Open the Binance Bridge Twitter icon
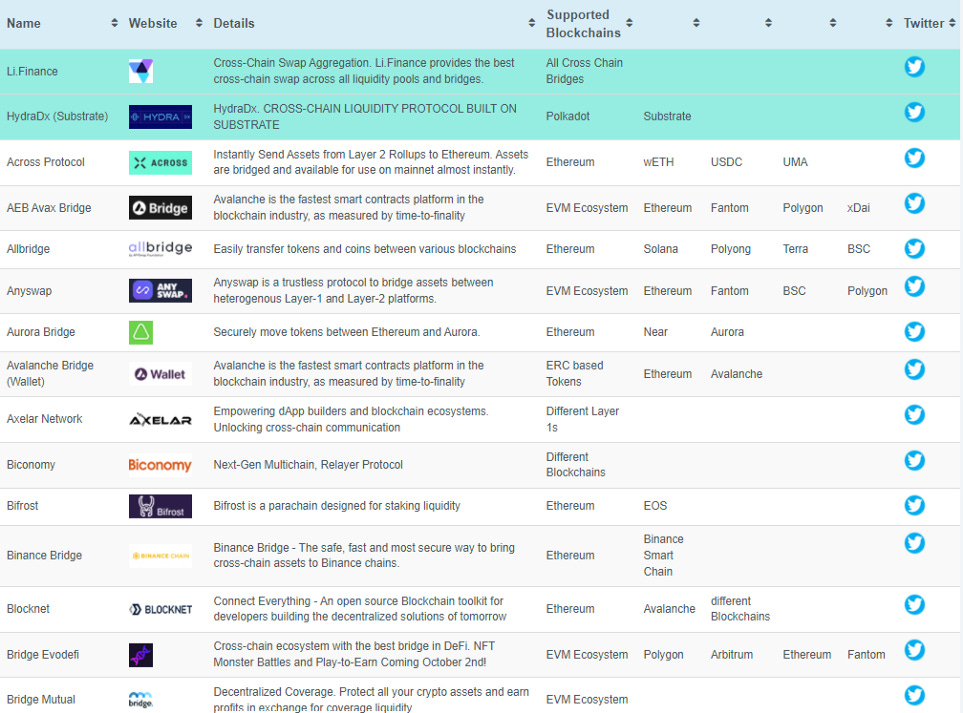The image size is (963, 713). click(x=914, y=543)
